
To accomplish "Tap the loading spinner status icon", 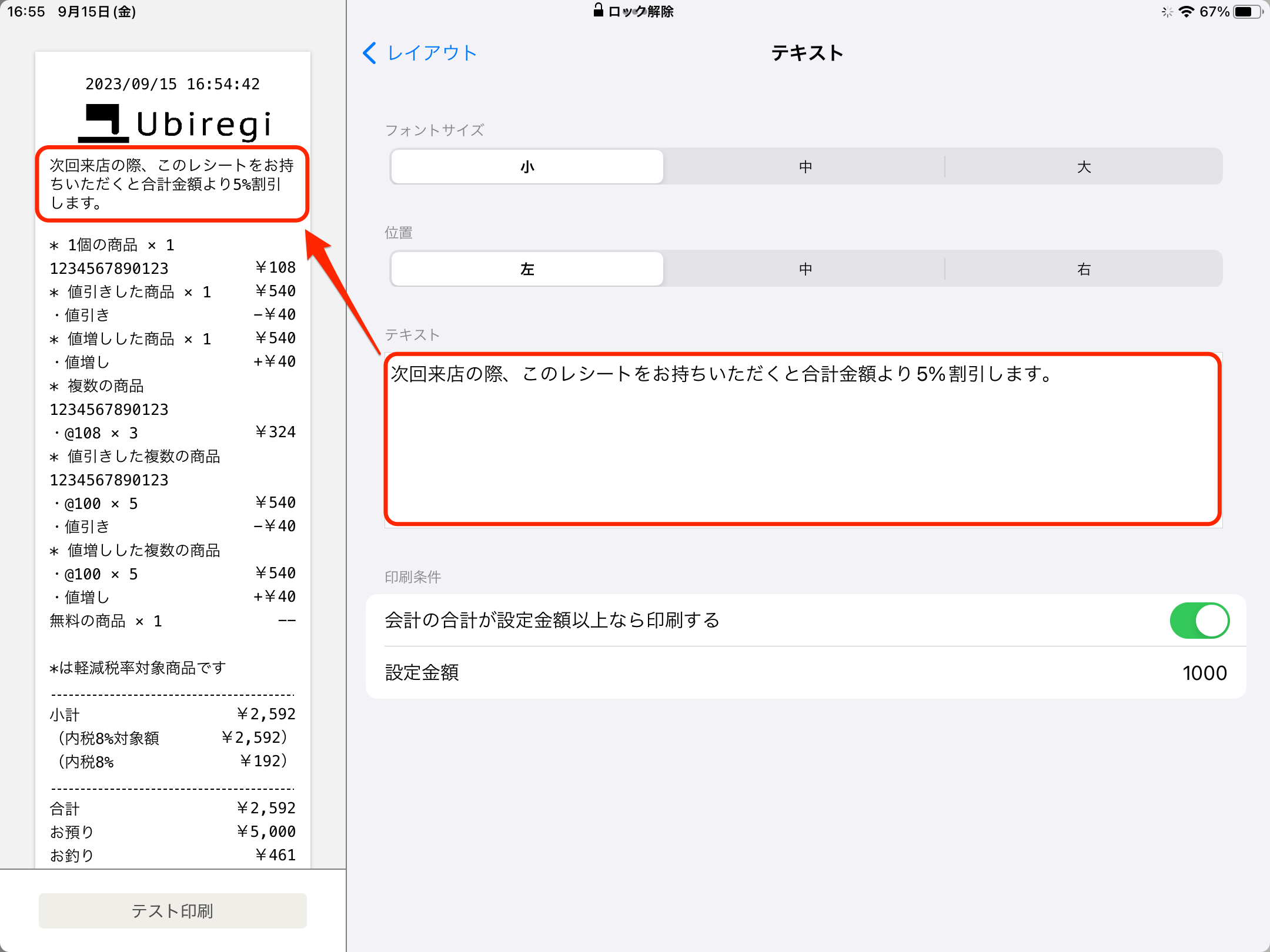I will (x=1167, y=12).
